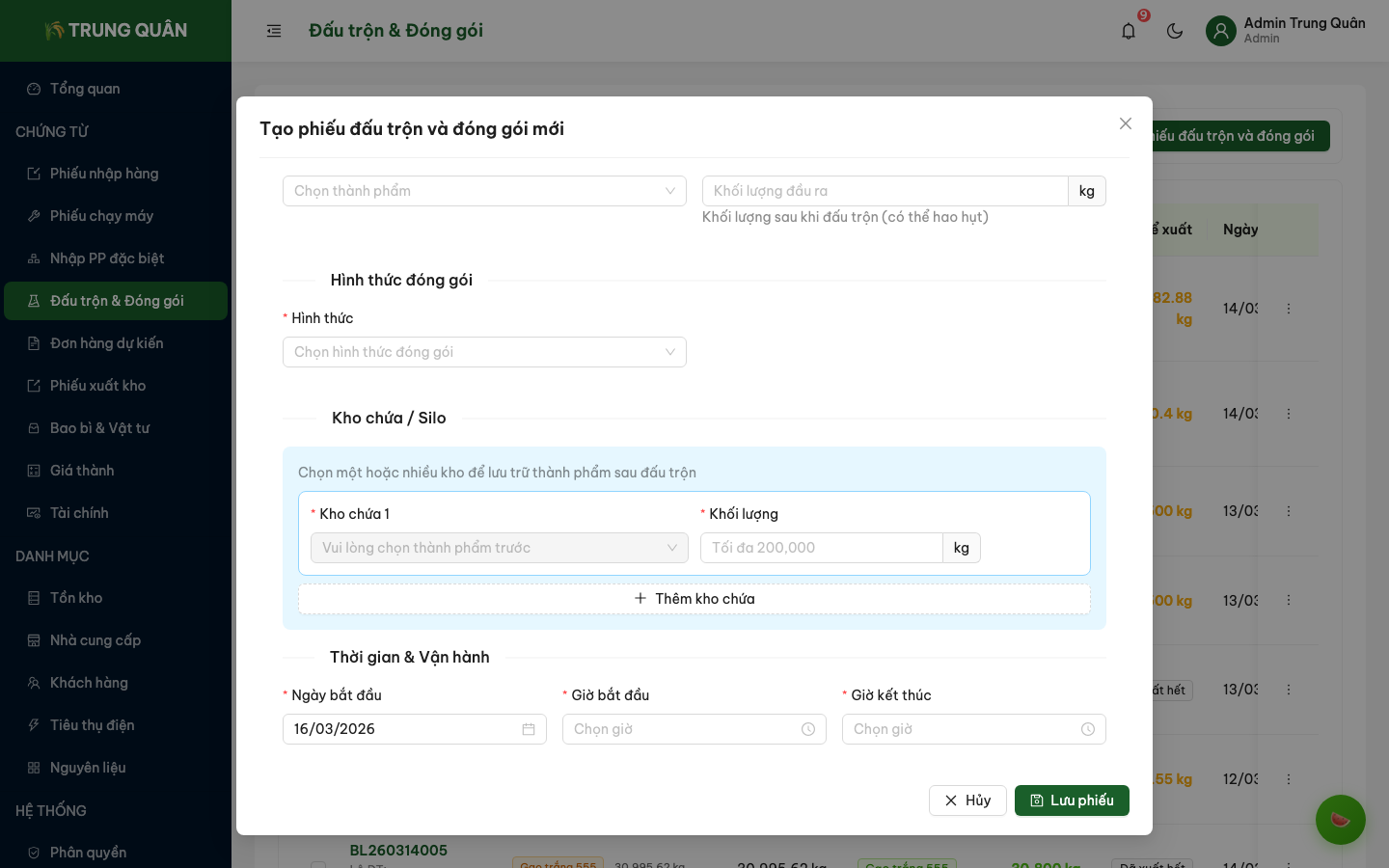Screen dimensions: 1389x868
Task: Close the create mixing slip dialog
Action: 1125,123
